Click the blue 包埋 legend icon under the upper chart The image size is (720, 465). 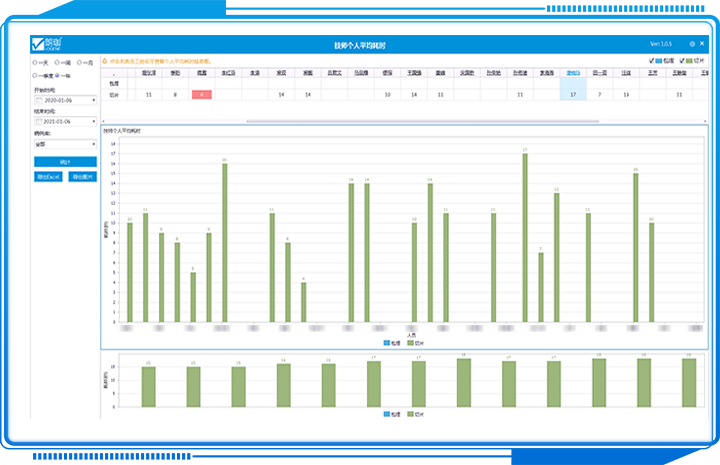pyautogui.click(x=387, y=342)
